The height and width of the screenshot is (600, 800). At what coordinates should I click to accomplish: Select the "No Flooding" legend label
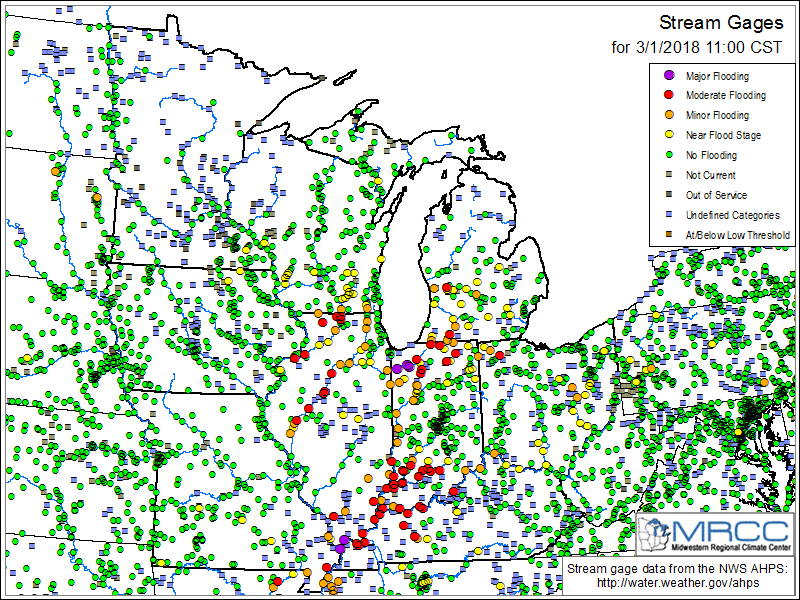[x=711, y=155]
